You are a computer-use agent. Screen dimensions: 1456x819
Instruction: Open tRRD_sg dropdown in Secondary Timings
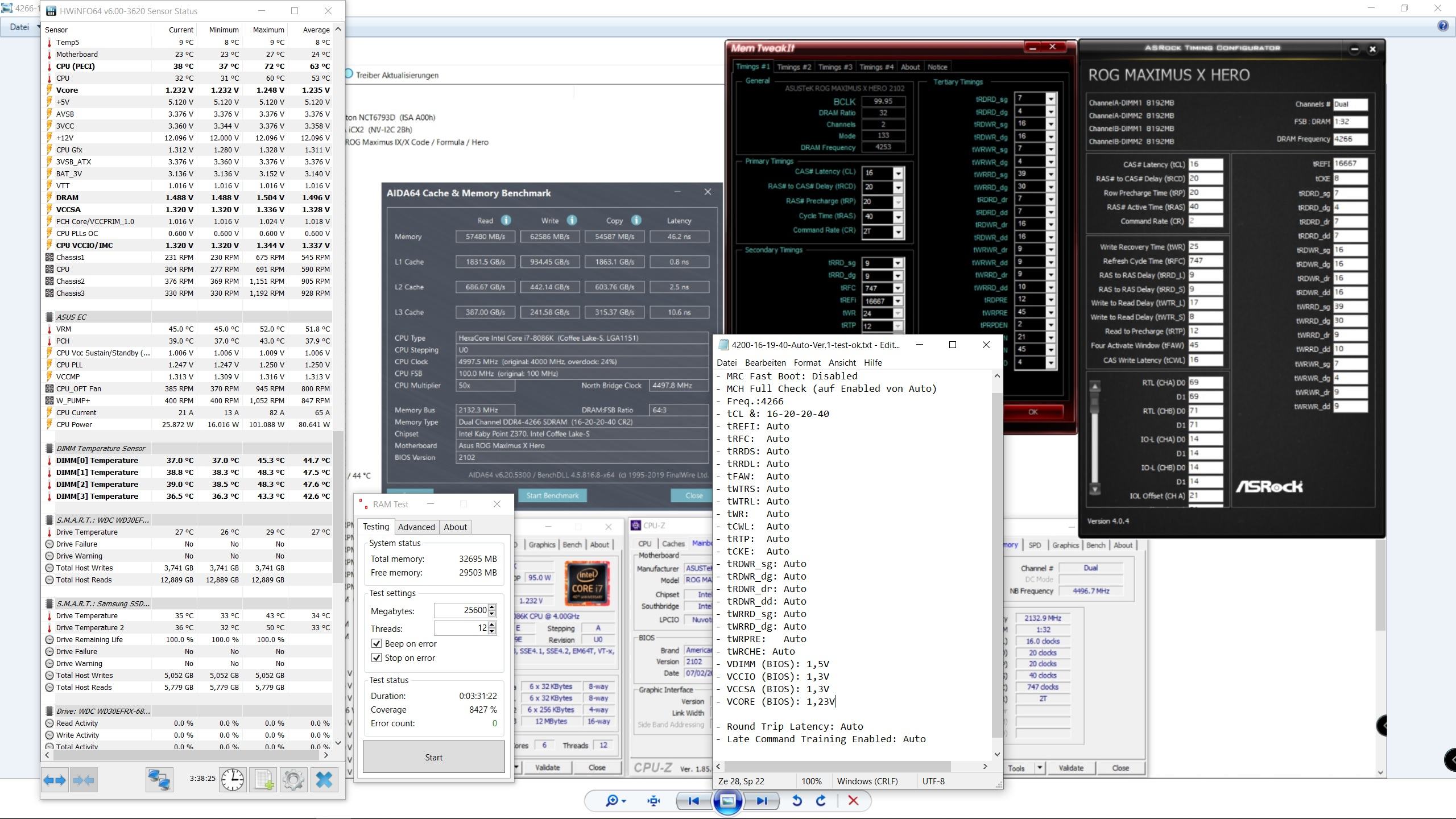pyautogui.click(x=897, y=263)
